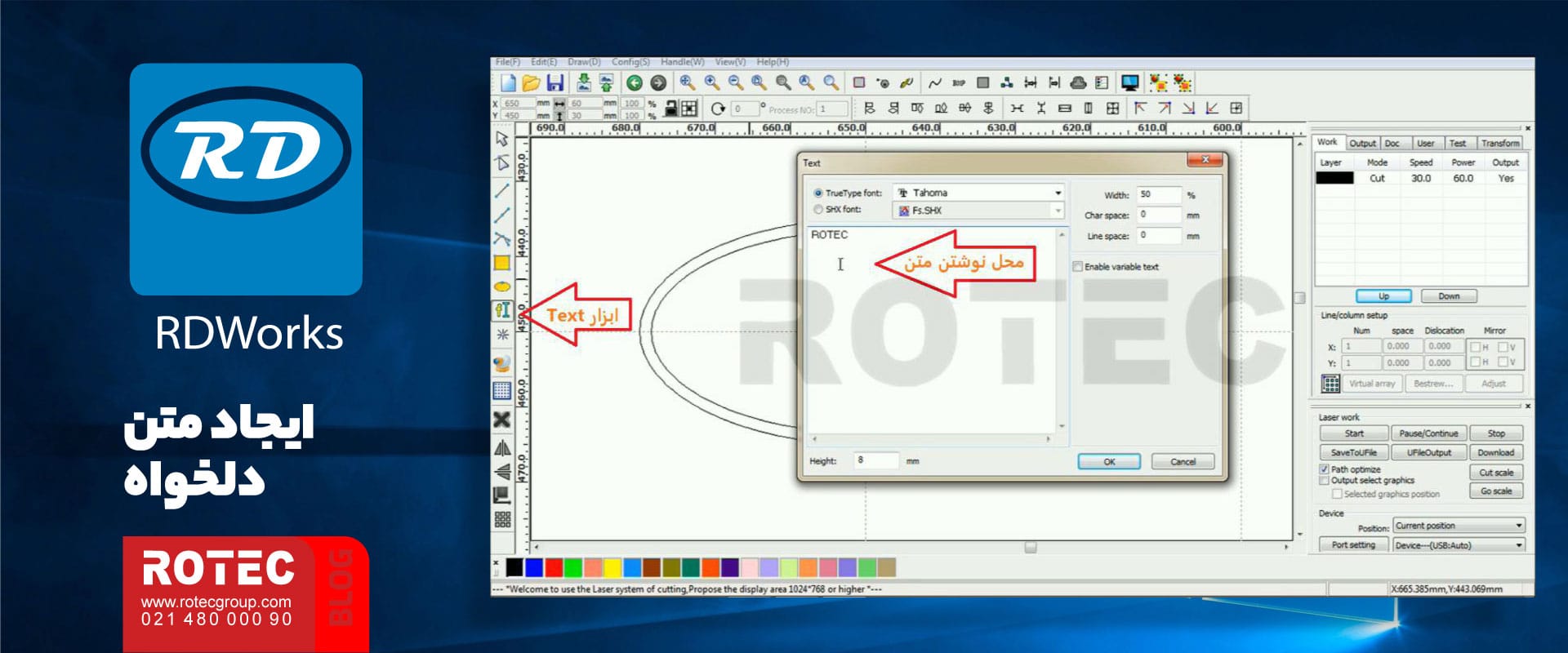Screen dimensions: 1568x653
Task: Open the Config(S) menu
Action: [x=630, y=62]
